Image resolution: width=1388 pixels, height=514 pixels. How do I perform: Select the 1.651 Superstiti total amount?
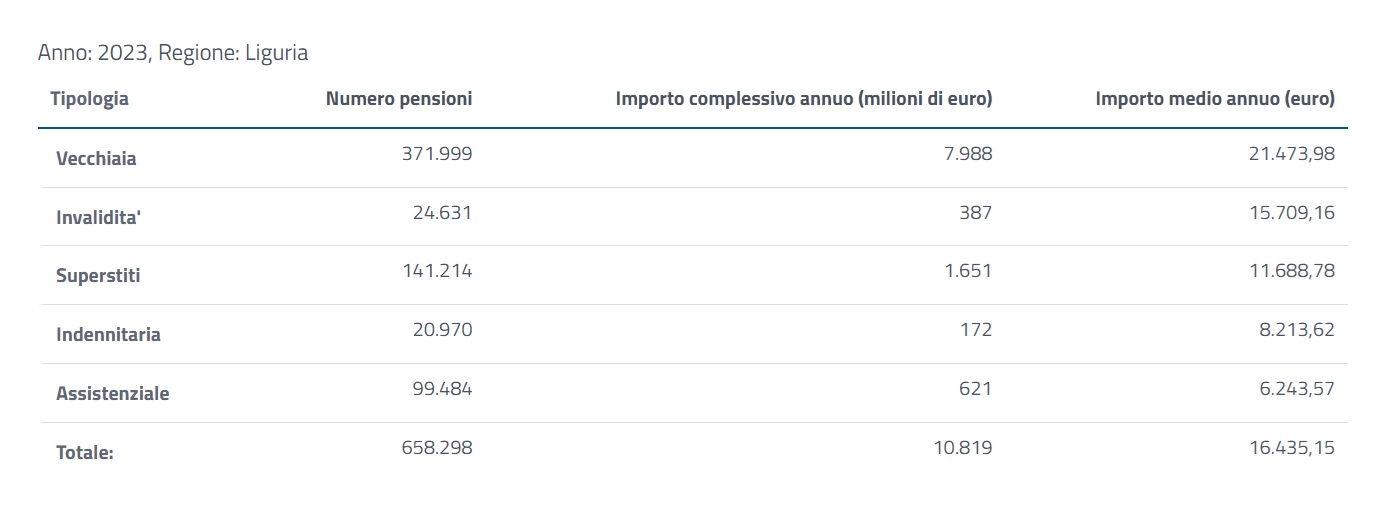coord(968,272)
